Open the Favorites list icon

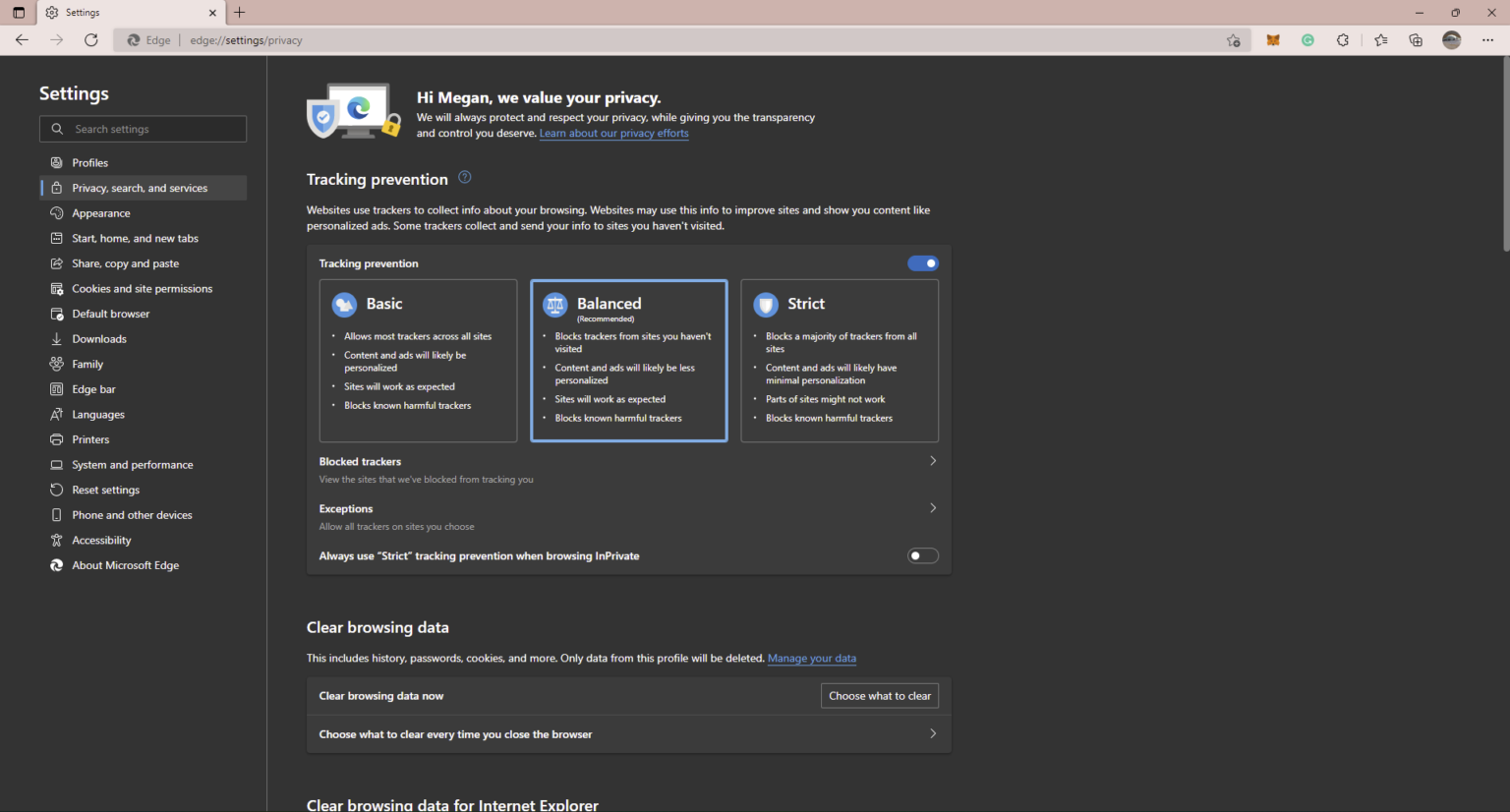1381,40
